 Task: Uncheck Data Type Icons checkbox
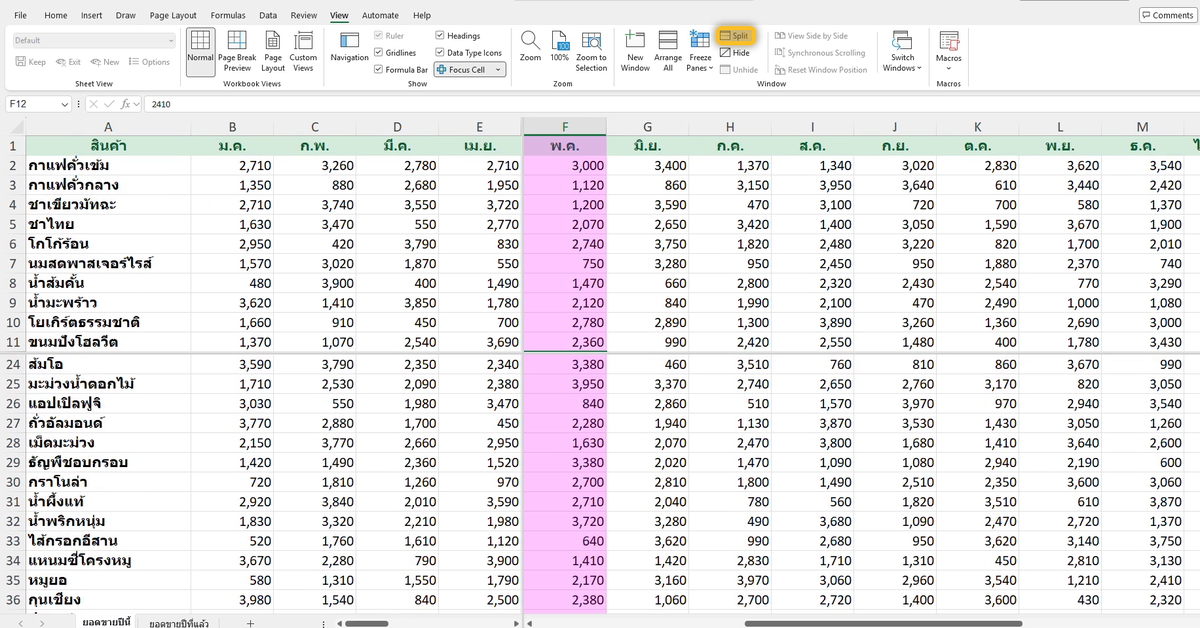(x=440, y=53)
